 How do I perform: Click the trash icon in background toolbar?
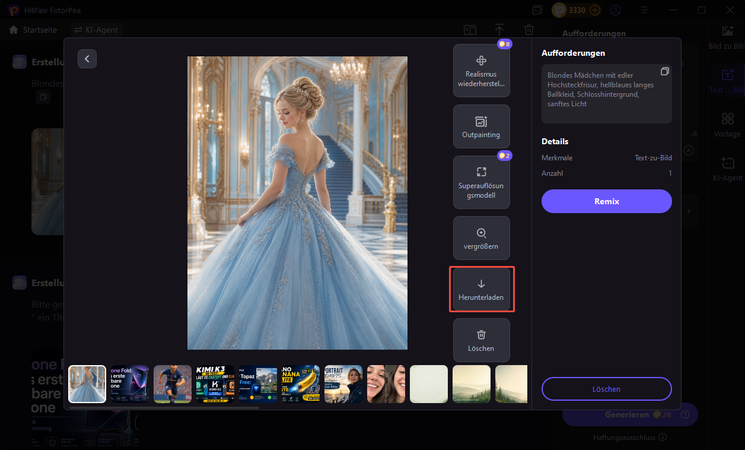[529, 30]
